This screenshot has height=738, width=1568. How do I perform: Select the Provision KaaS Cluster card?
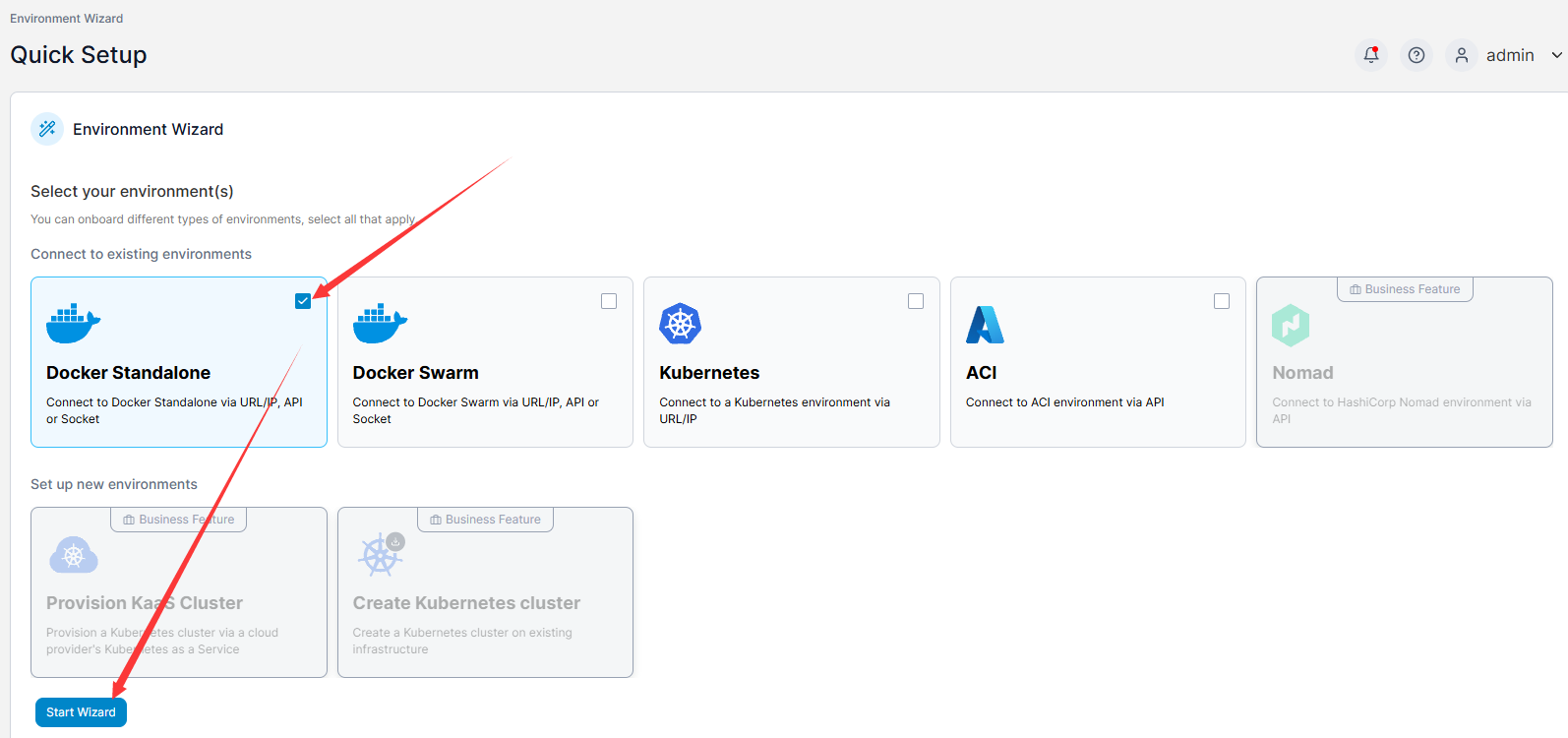click(179, 600)
